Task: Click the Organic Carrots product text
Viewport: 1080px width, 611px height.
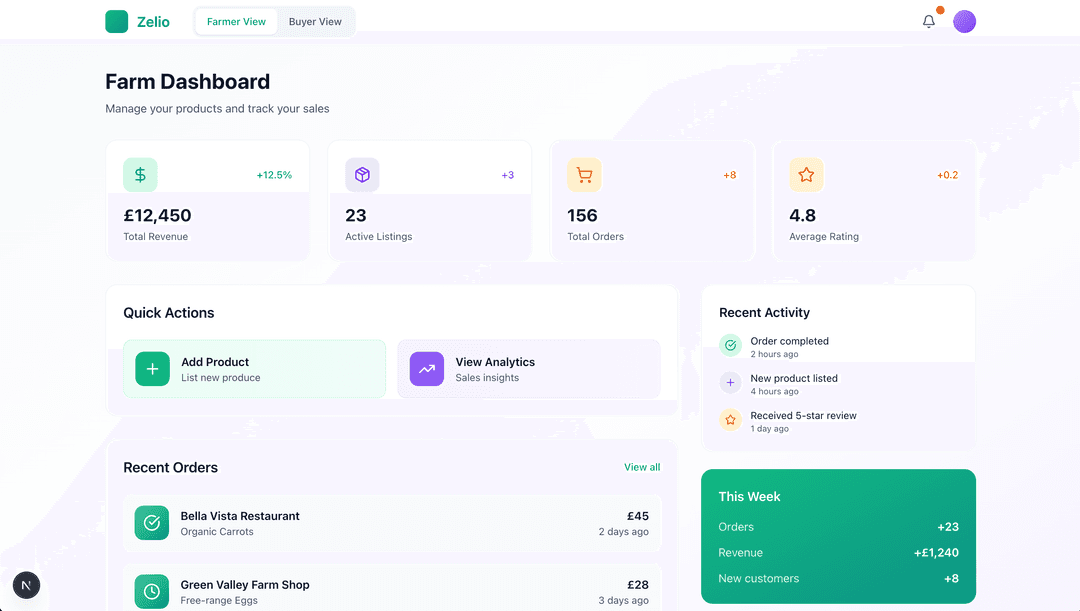Action: tap(217, 532)
